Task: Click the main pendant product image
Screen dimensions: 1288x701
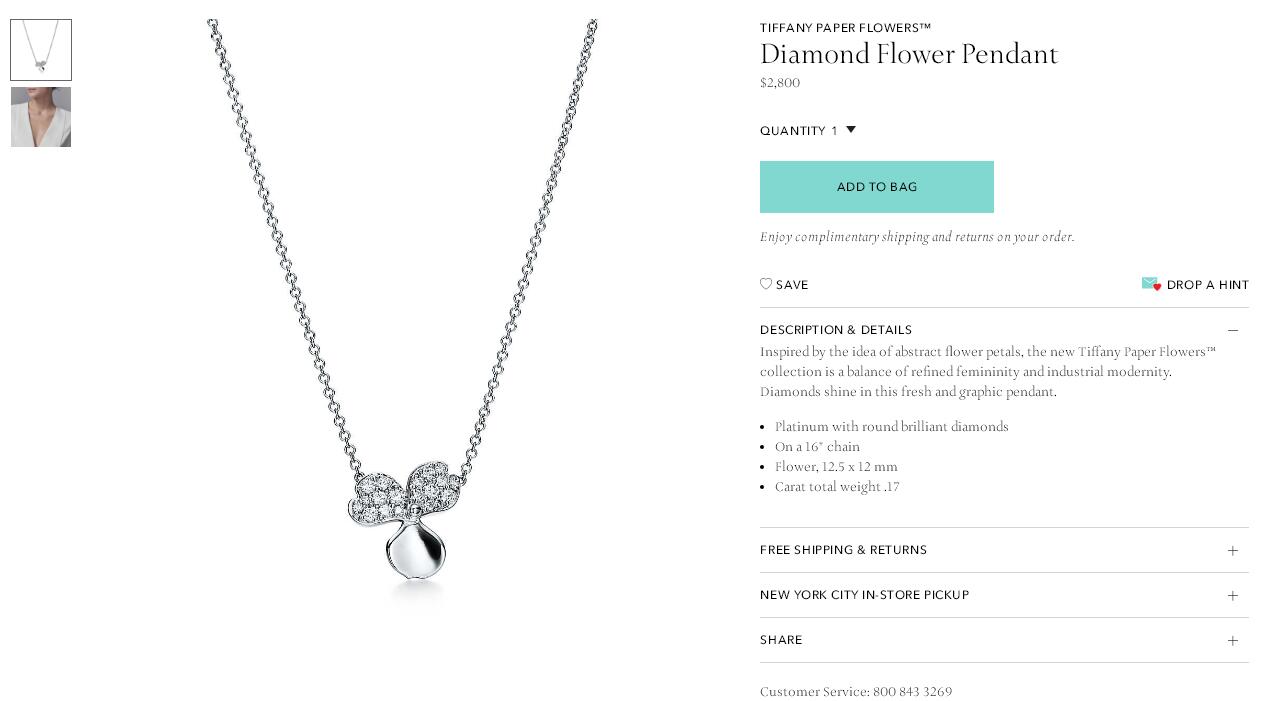Action: [402, 310]
